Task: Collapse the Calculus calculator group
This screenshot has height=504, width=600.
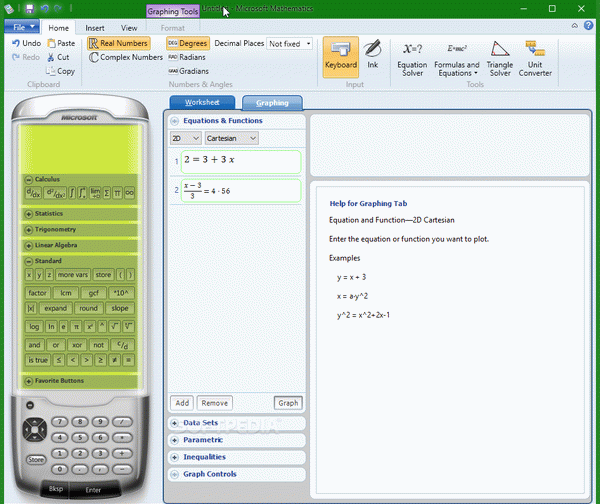Action: 29,179
